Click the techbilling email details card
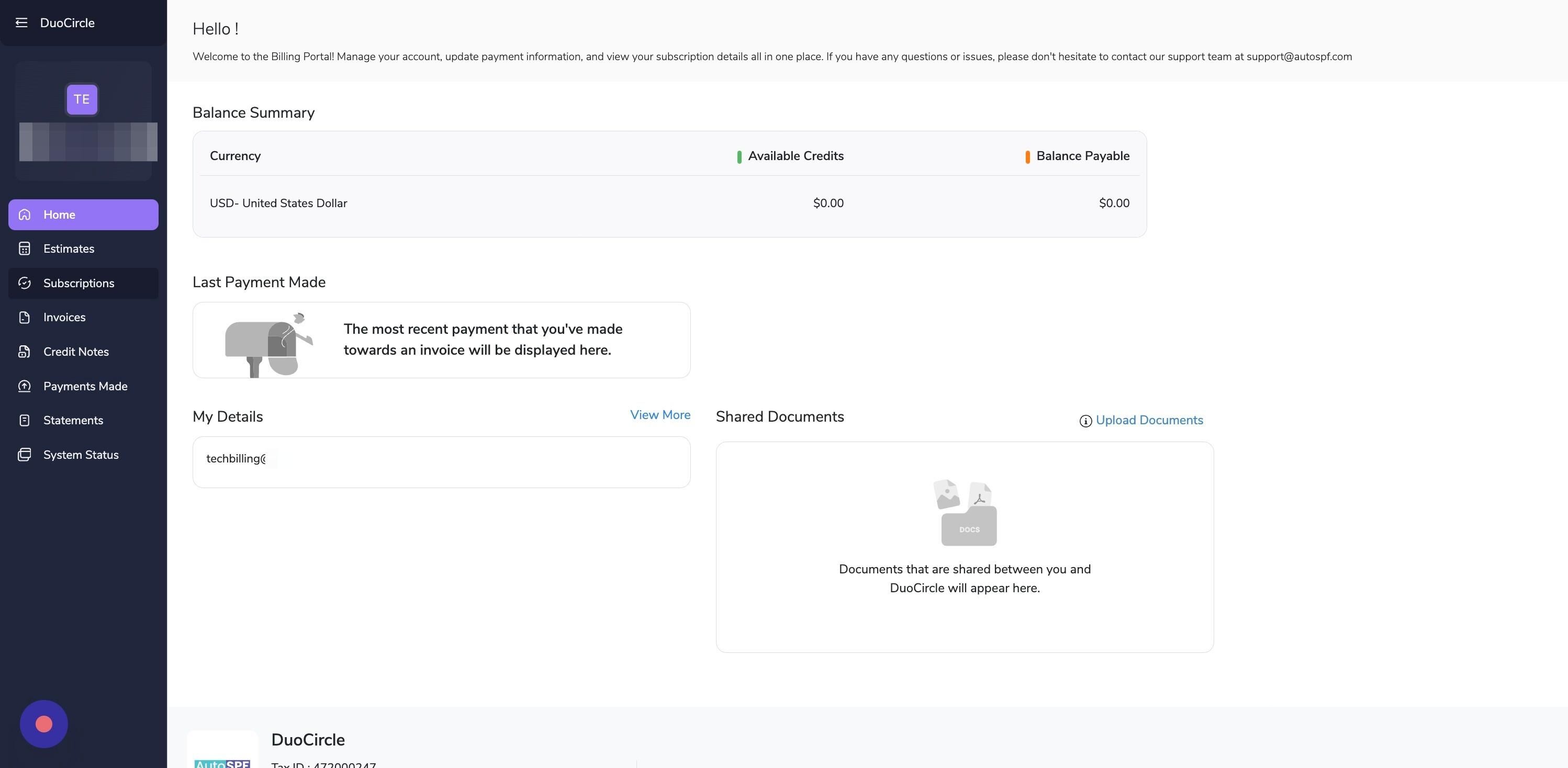Viewport: 1568px width, 768px height. coord(441,462)
